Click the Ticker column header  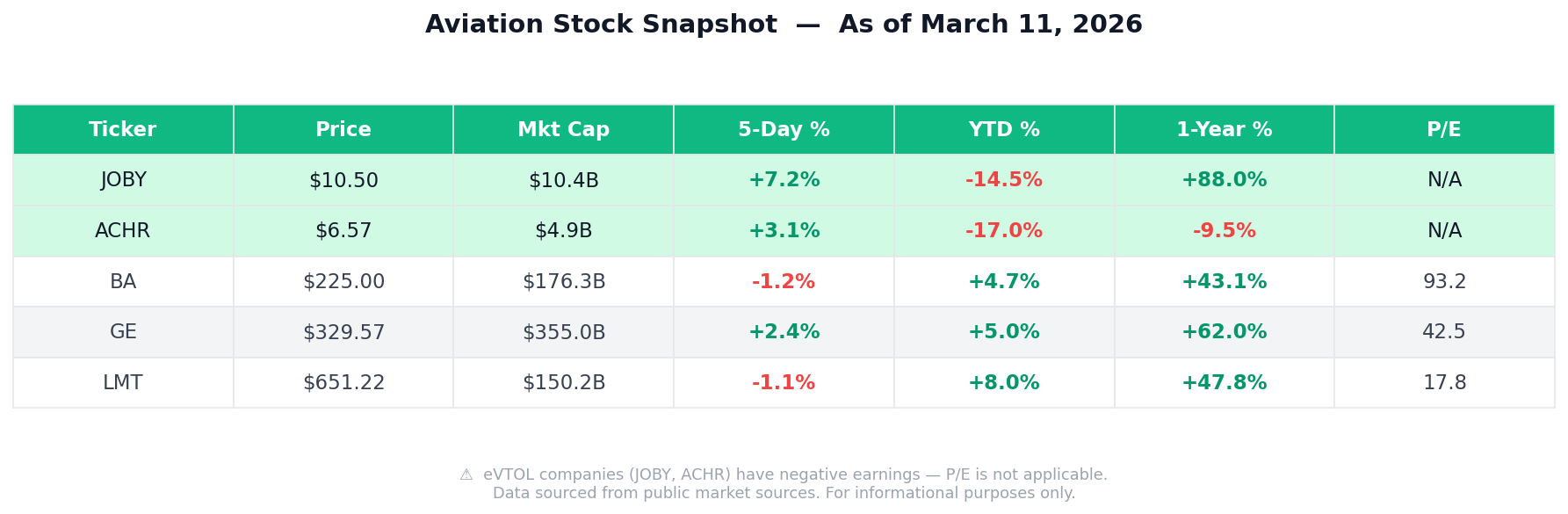coord(123,130)
